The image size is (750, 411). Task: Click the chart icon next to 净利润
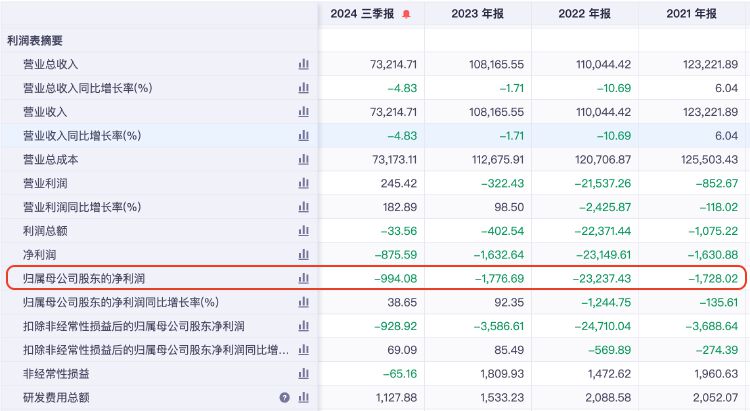(303, 254)
